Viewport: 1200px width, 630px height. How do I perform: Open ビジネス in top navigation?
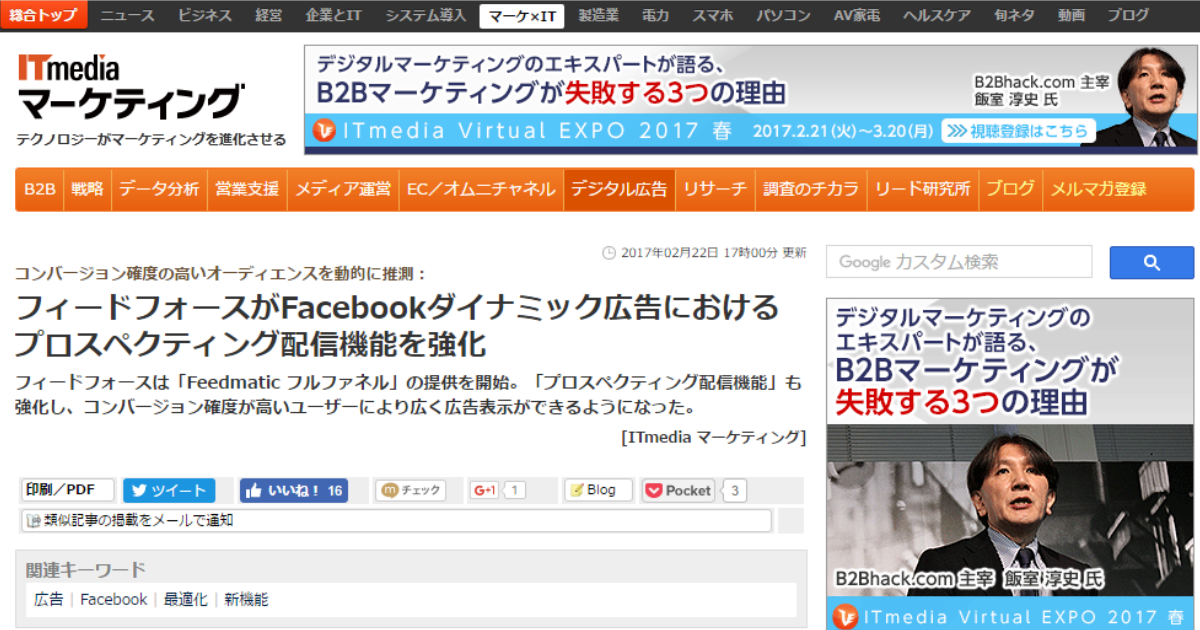click(205, 15)
